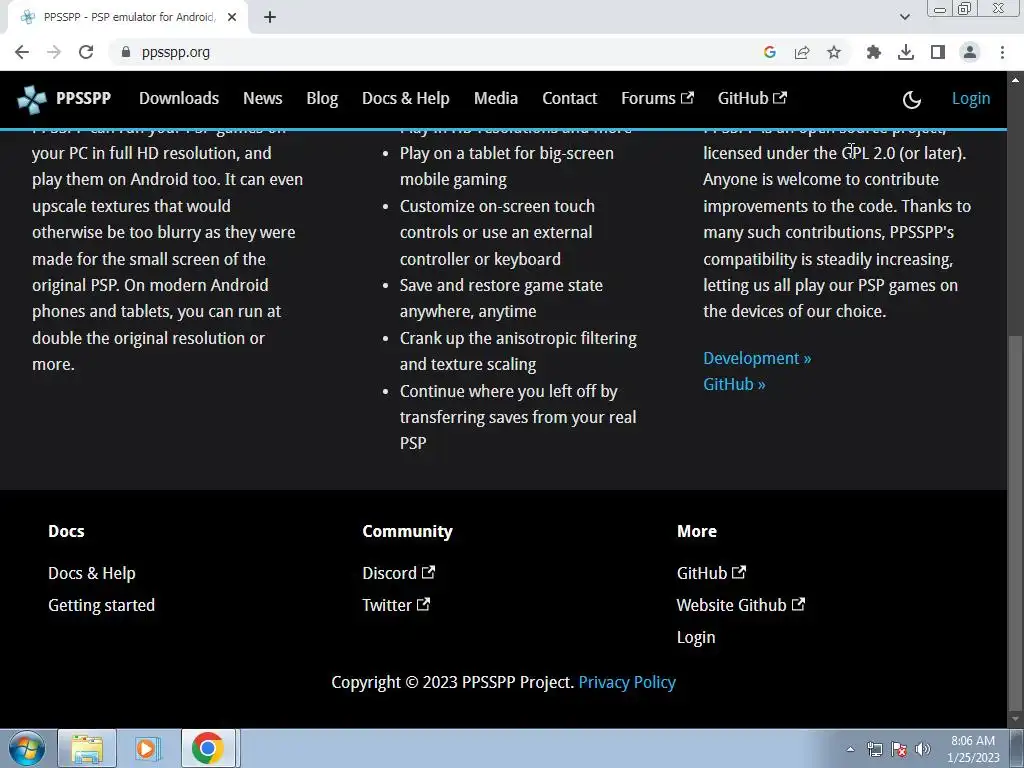Open the volume speaker tray icon
The height and width of the screenshot is (768, 1024).
coord(923,749)
